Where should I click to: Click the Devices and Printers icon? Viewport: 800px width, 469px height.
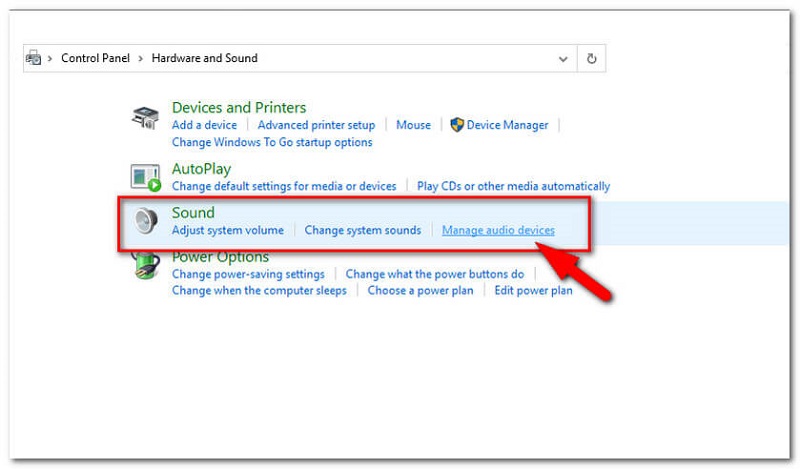pyautogui.click(x=146, y=117)
